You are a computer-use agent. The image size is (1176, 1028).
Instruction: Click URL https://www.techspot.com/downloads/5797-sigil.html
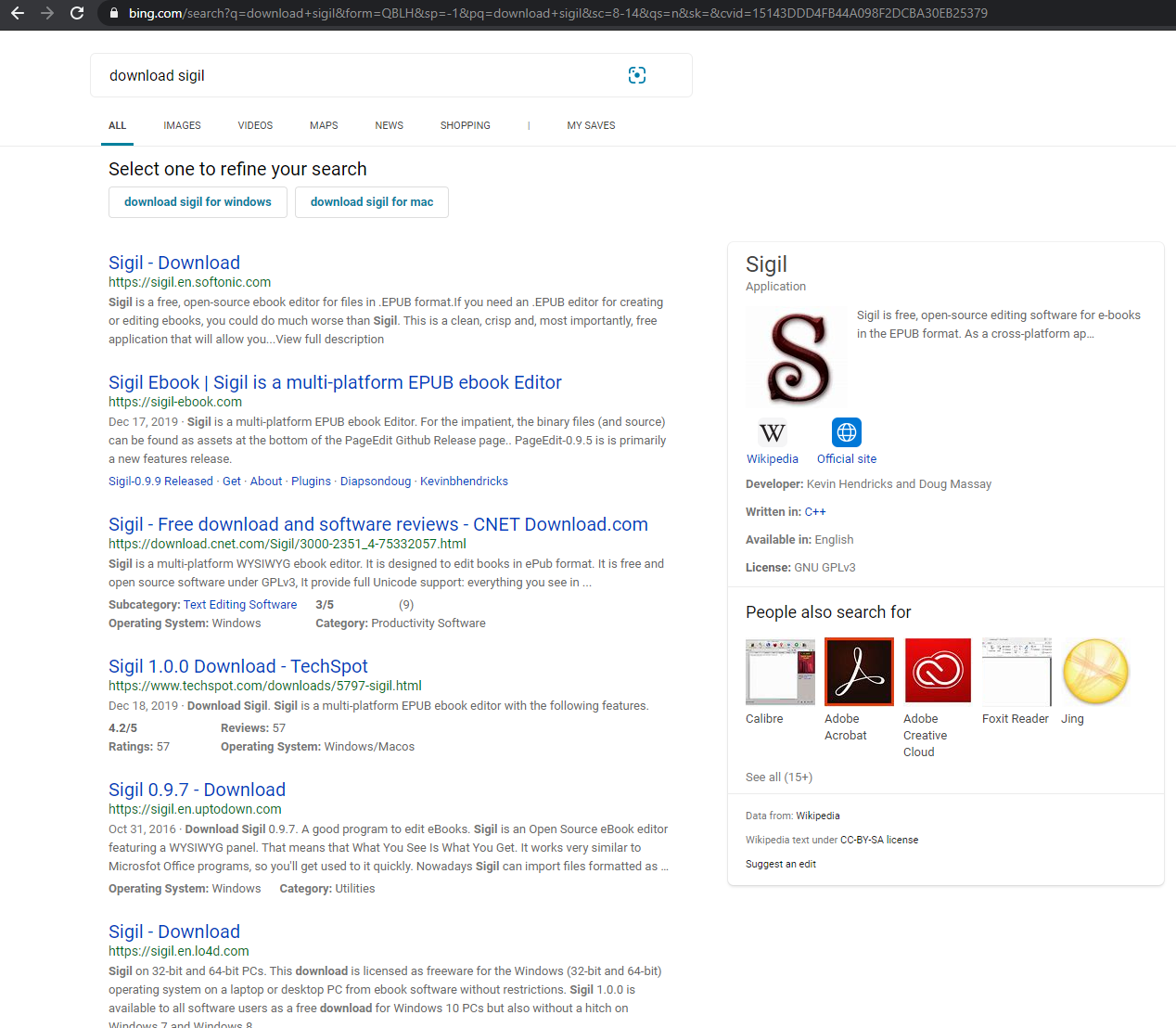click(265, 687)
